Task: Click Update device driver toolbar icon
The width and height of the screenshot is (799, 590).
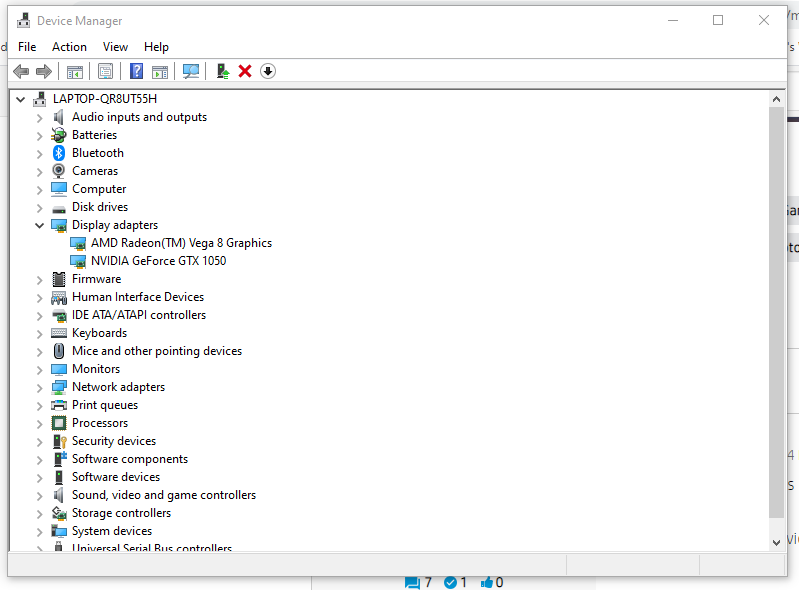Action: [x=223, y=71]
